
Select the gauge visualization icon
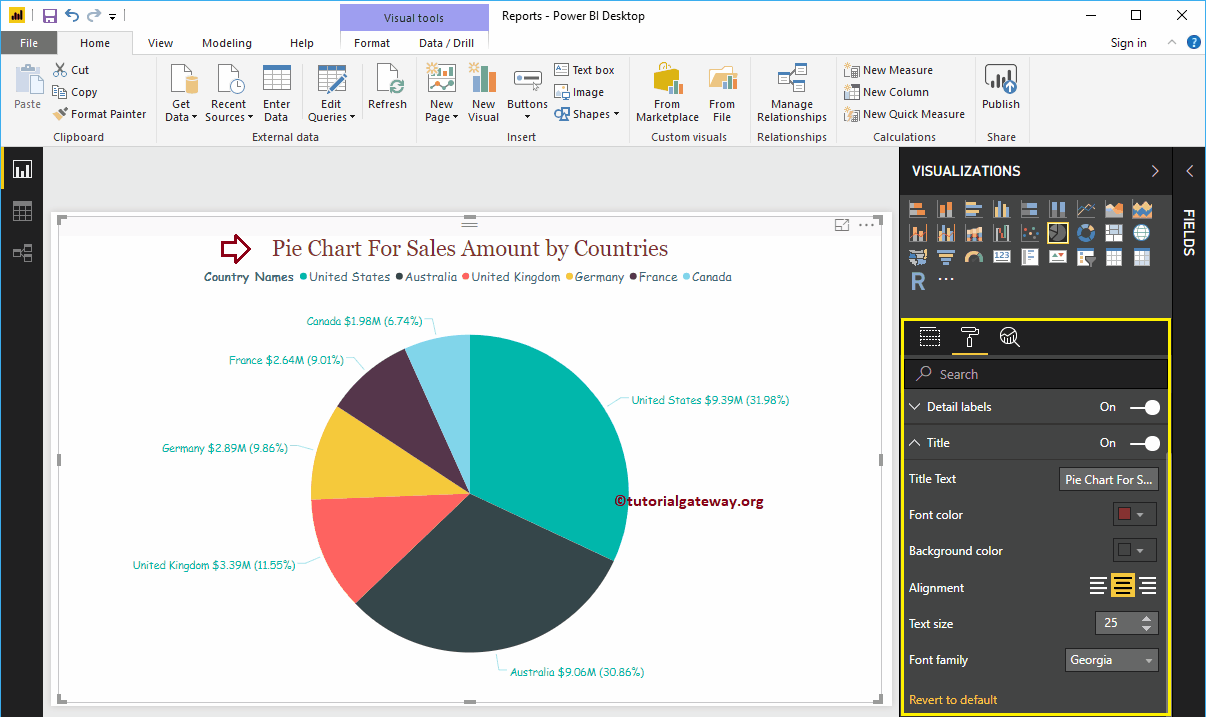pos(972,257)
